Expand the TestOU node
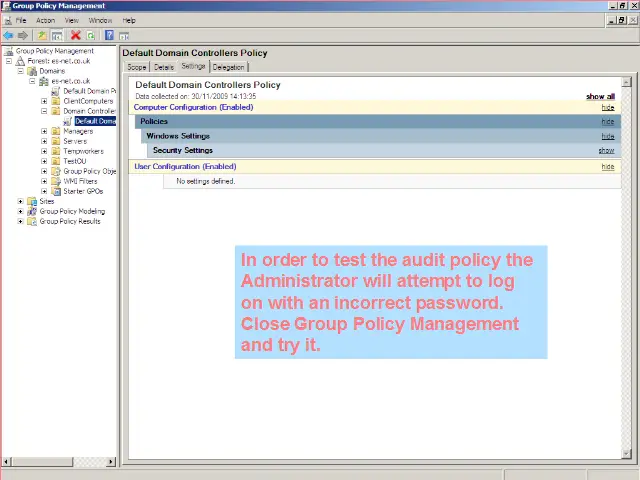The width and height of the screenshot is (640, 480). tap(44, 161)
